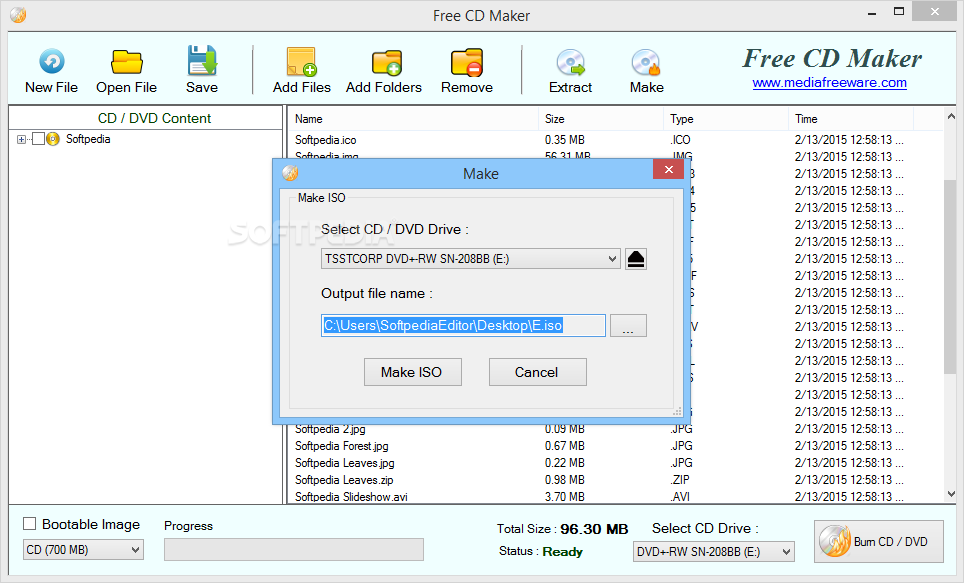Click the Add Files icon
964x583 pixels.
click(301, 61)
